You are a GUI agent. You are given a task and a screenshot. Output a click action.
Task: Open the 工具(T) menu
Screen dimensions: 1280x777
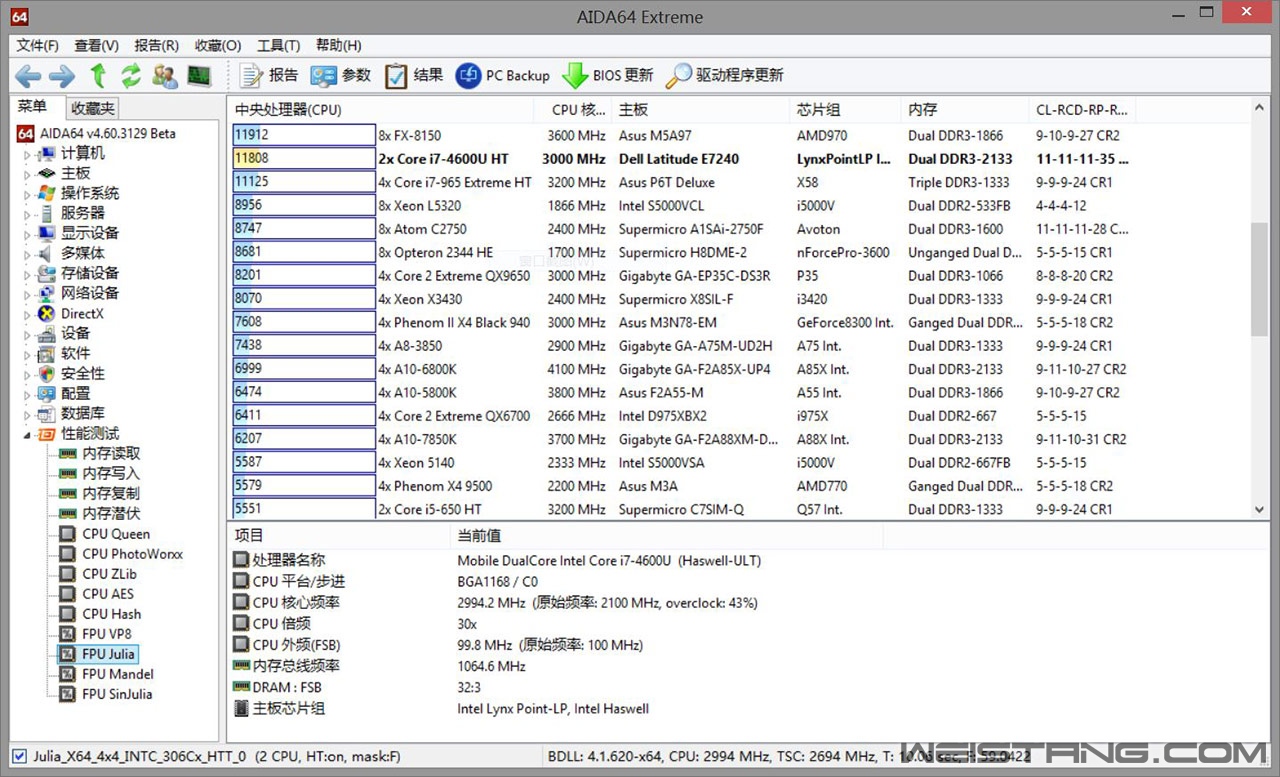click(278, 45)
